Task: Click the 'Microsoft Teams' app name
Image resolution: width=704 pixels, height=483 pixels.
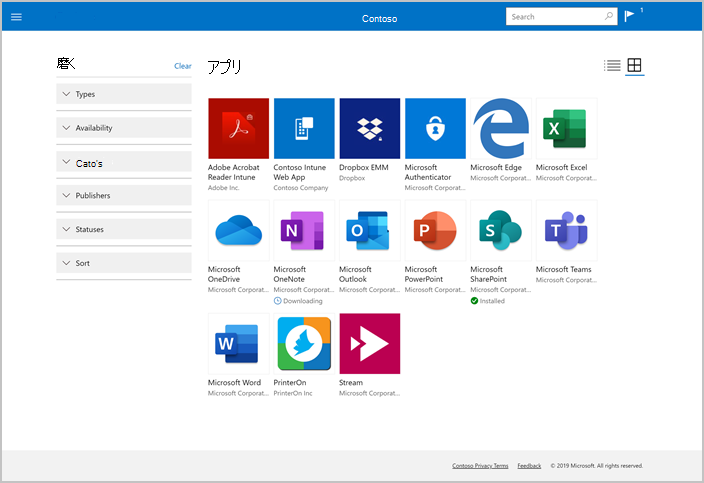Action: tap(563, 269)
